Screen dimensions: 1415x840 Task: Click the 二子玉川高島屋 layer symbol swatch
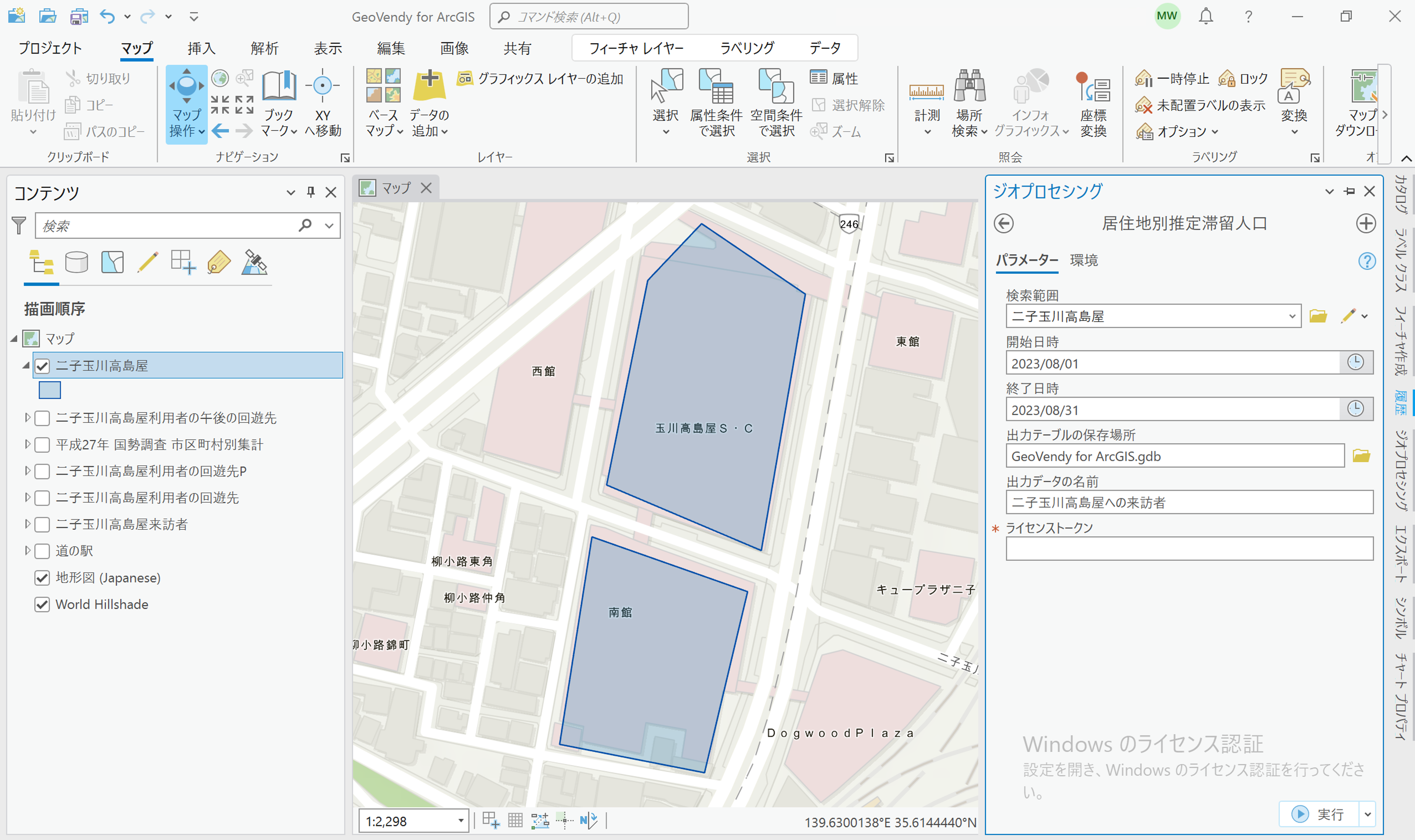click(50, 391)
